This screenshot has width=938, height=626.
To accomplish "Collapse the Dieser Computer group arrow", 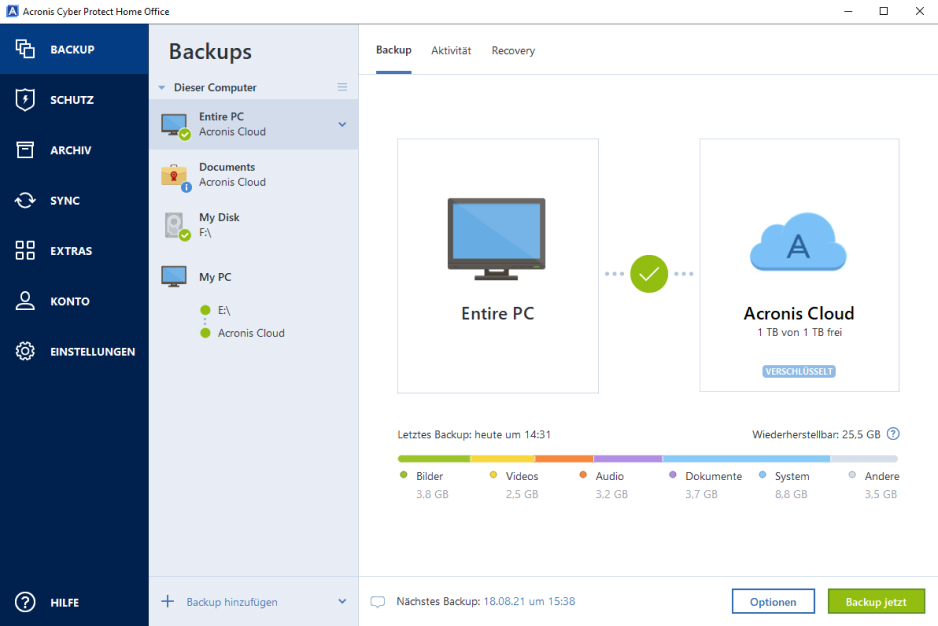I will click(x=162, y=88).
